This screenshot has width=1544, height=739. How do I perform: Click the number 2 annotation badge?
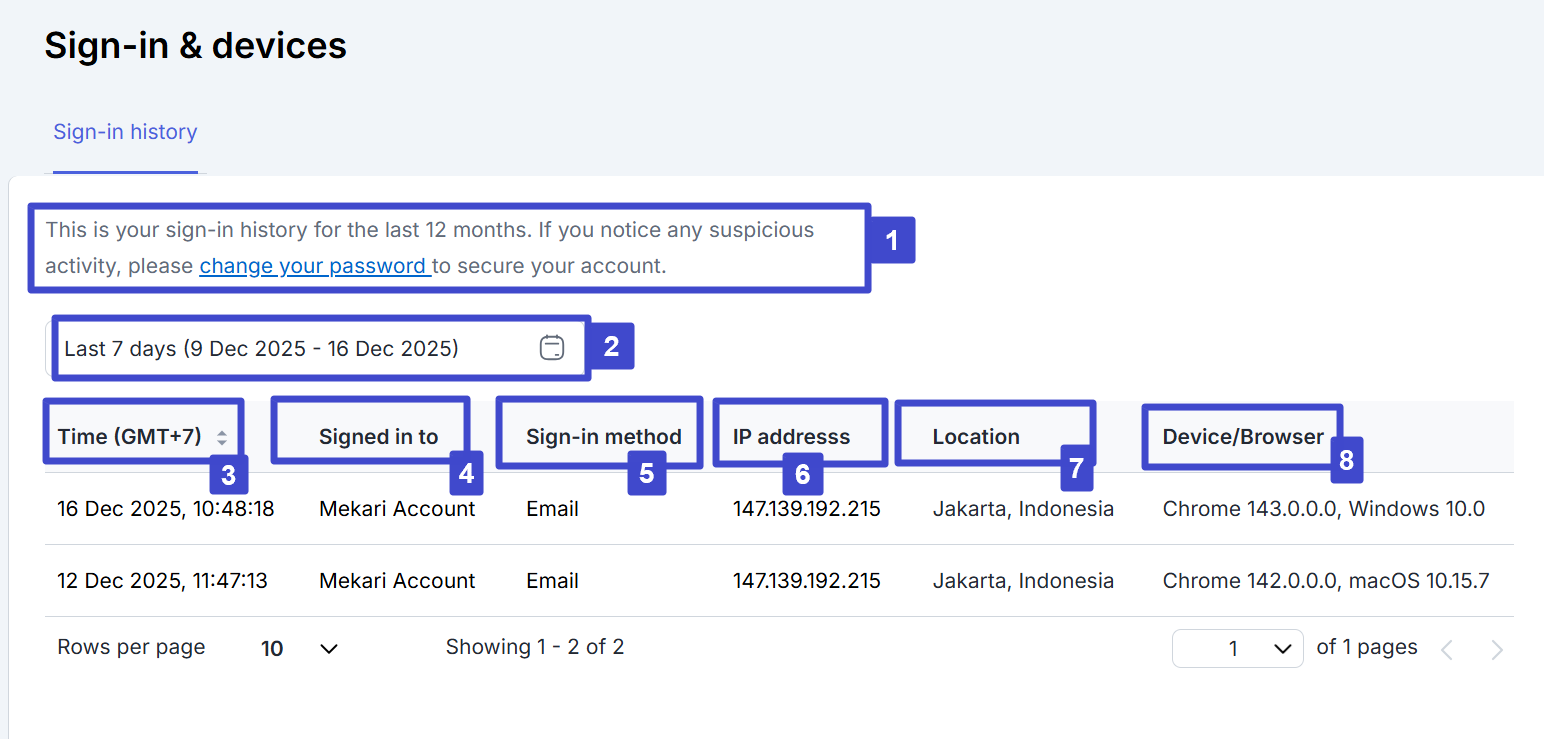[612, 347]
